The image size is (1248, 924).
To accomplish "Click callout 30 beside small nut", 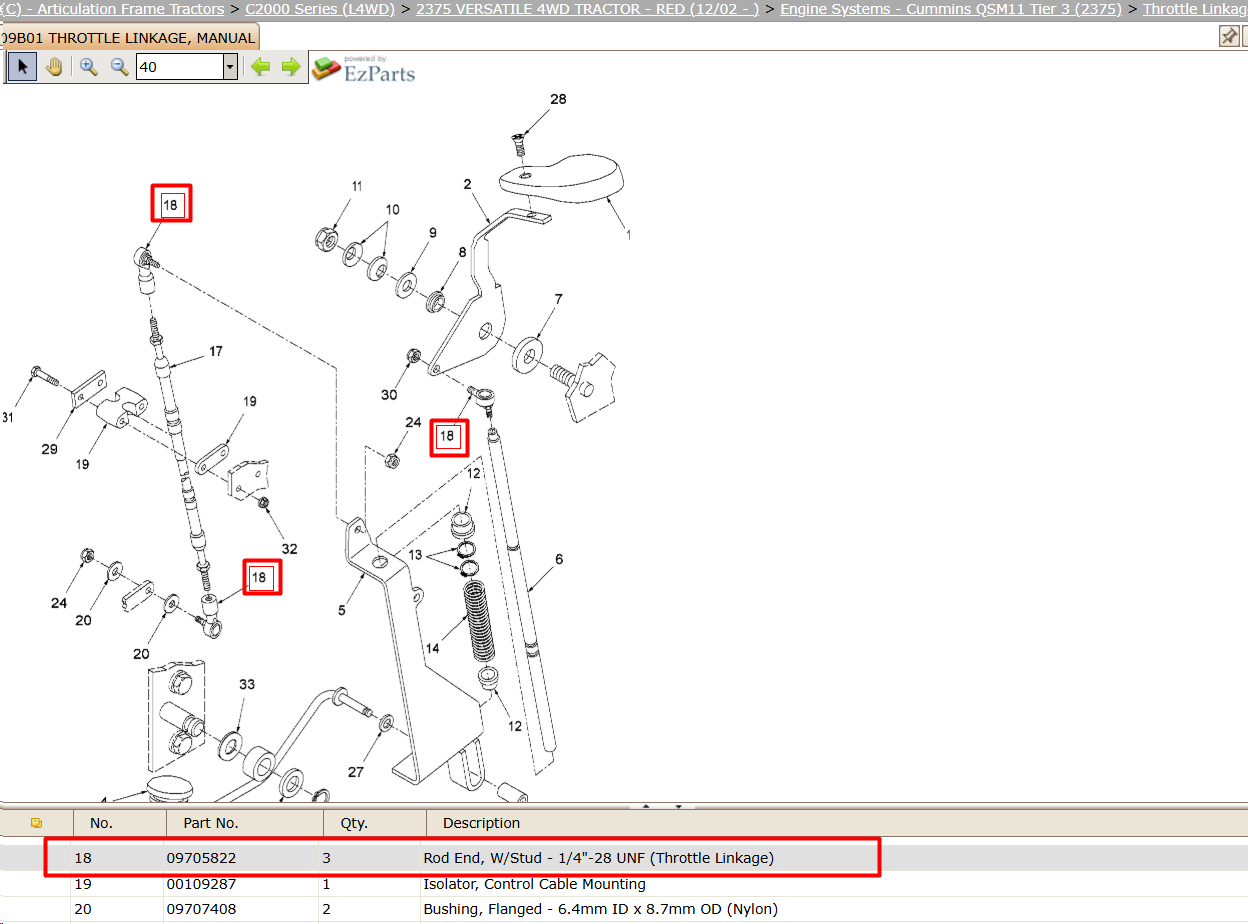I will [x=389, y=395].
